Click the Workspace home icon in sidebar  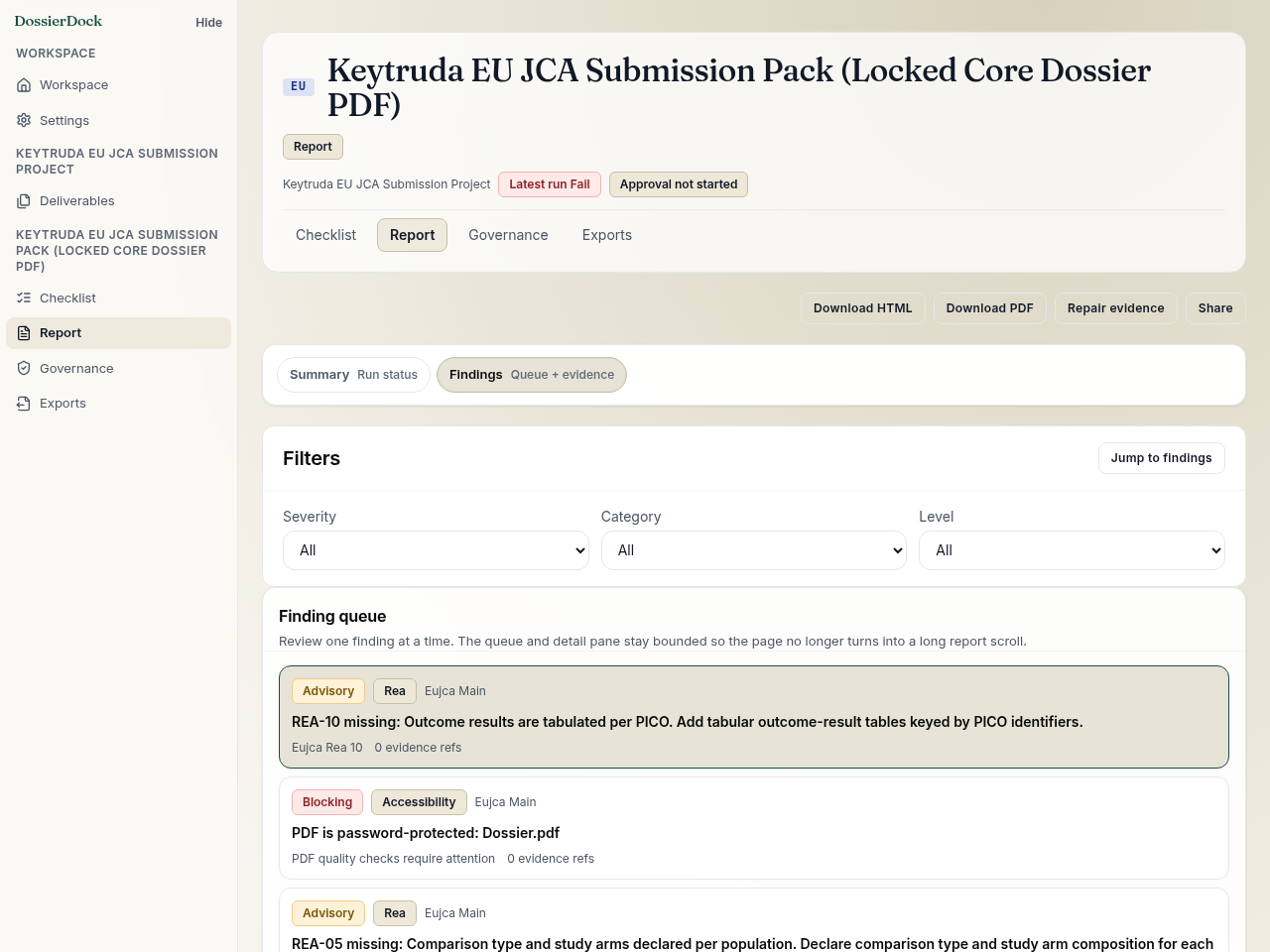24,85
